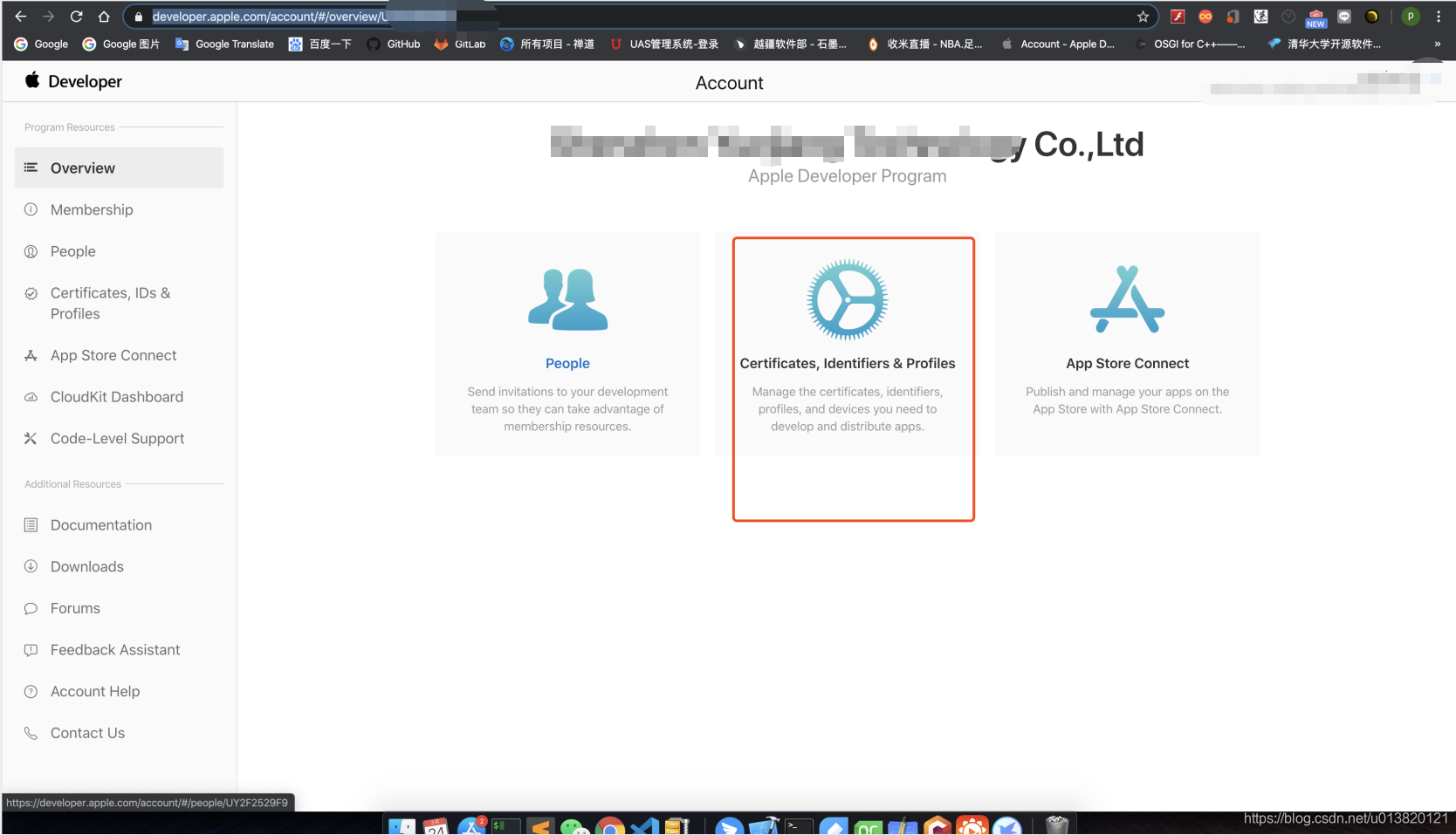Reload the Apple Developer page
The image size is (1456, 835).
click(x=77, y=17)
